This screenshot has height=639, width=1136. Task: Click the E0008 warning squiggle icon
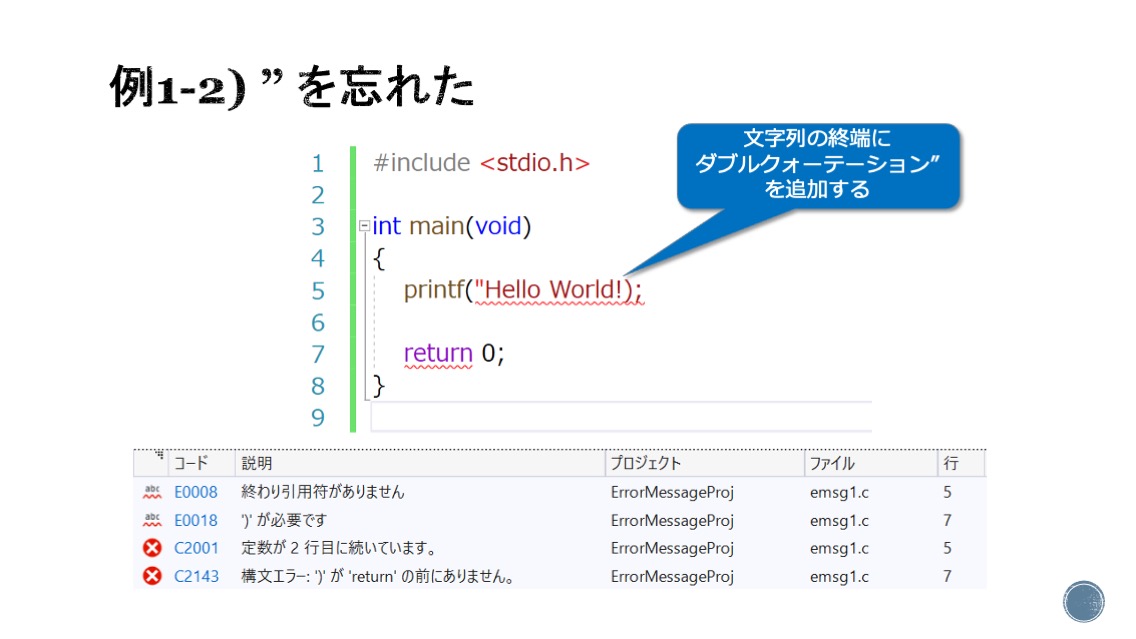[152, 492]
